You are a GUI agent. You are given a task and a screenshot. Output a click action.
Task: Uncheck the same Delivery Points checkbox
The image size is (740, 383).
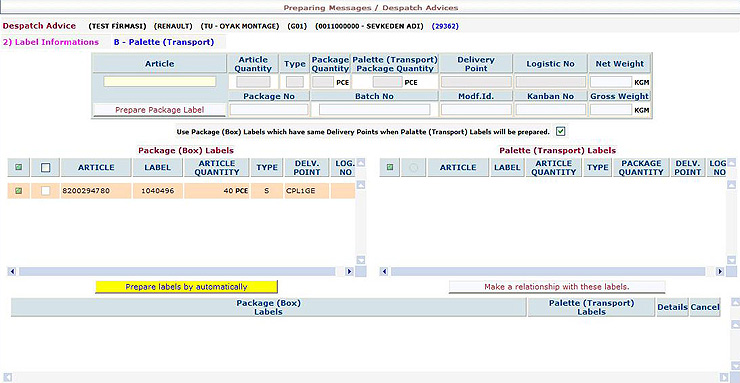pyautogui.click(x=561, y=131)
